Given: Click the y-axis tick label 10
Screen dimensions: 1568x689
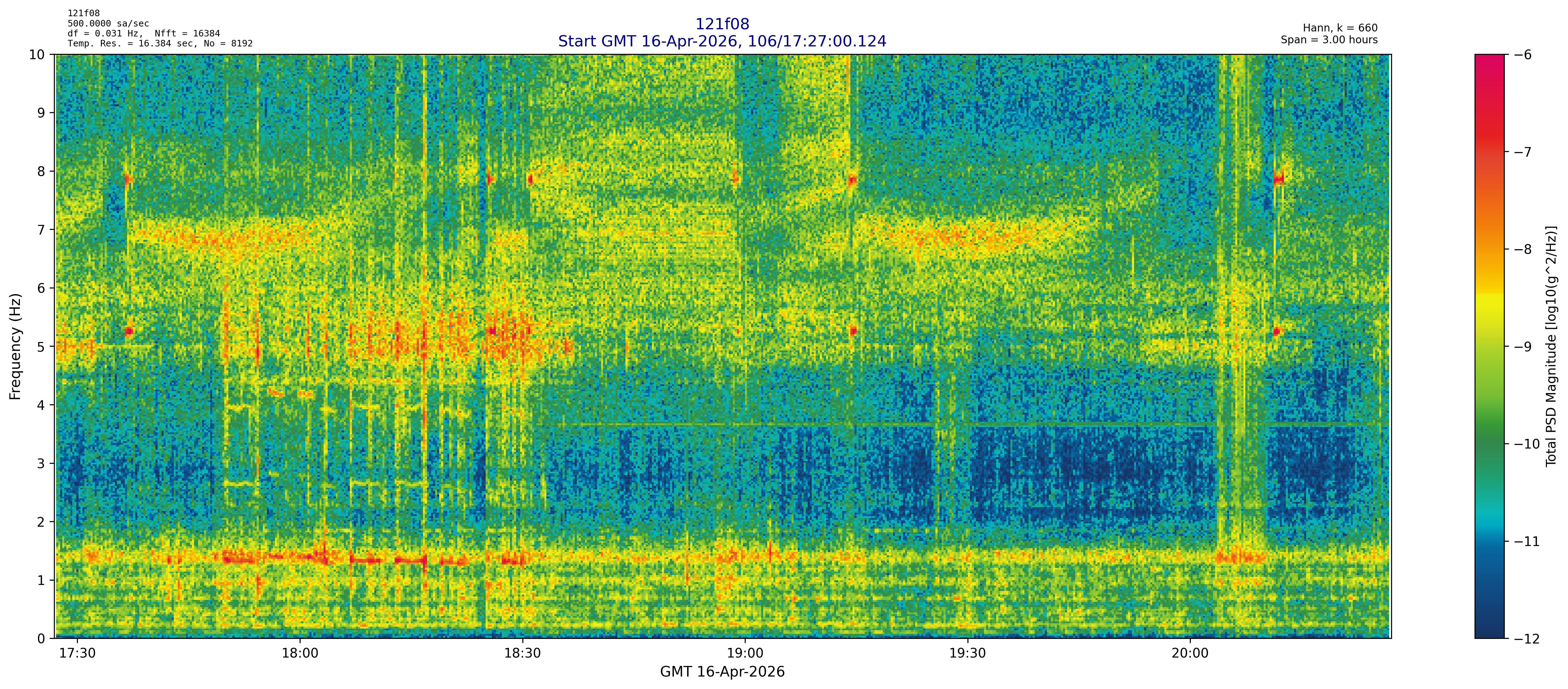Looking at the screenshot, I should [x=36, y=55].
